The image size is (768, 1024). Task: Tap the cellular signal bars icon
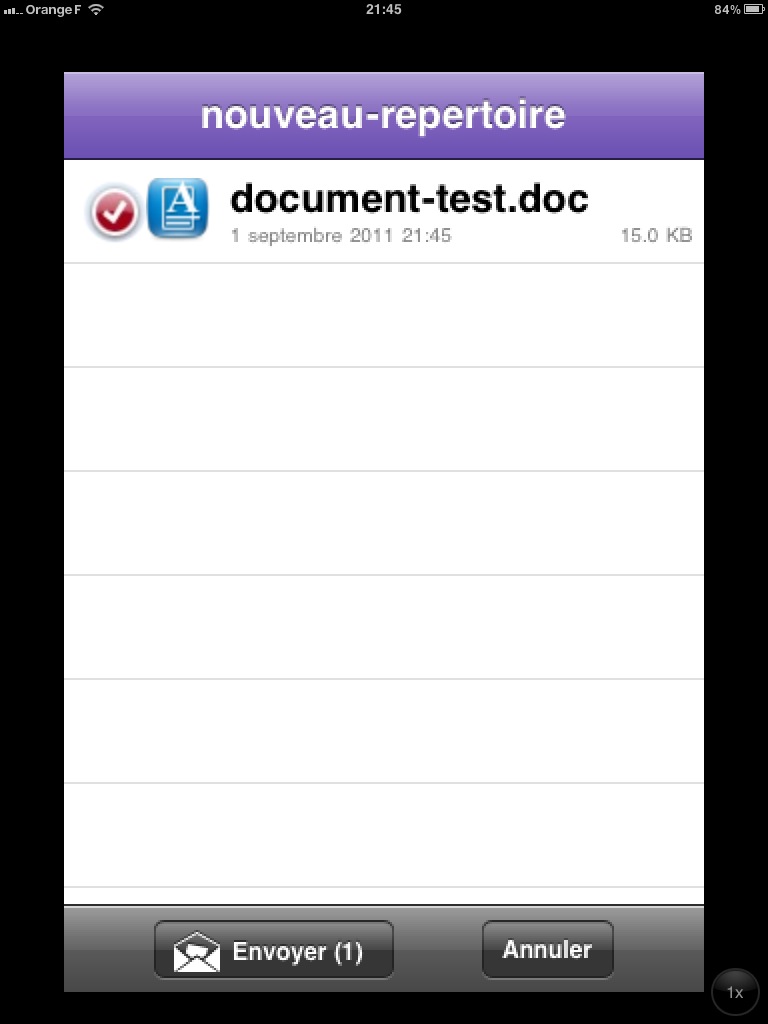point(12,10)
